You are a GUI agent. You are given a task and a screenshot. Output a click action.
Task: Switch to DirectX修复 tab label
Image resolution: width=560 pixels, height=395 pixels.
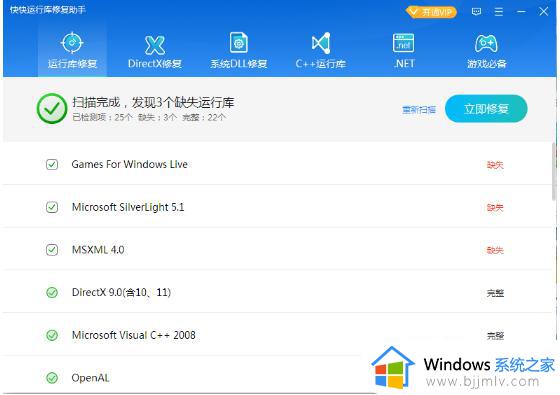pyautogui.click(x=155, y=64)
